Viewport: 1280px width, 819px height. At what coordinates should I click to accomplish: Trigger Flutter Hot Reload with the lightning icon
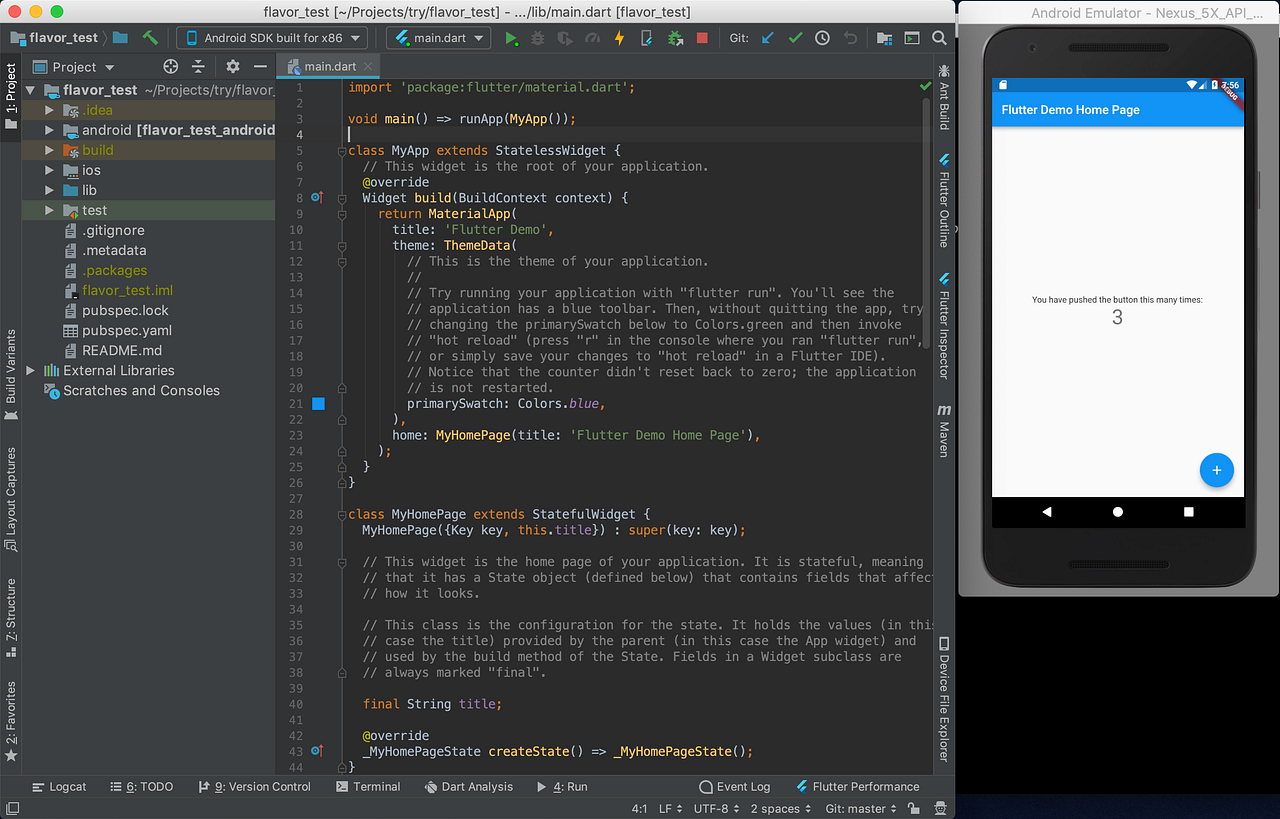point(617,37)
